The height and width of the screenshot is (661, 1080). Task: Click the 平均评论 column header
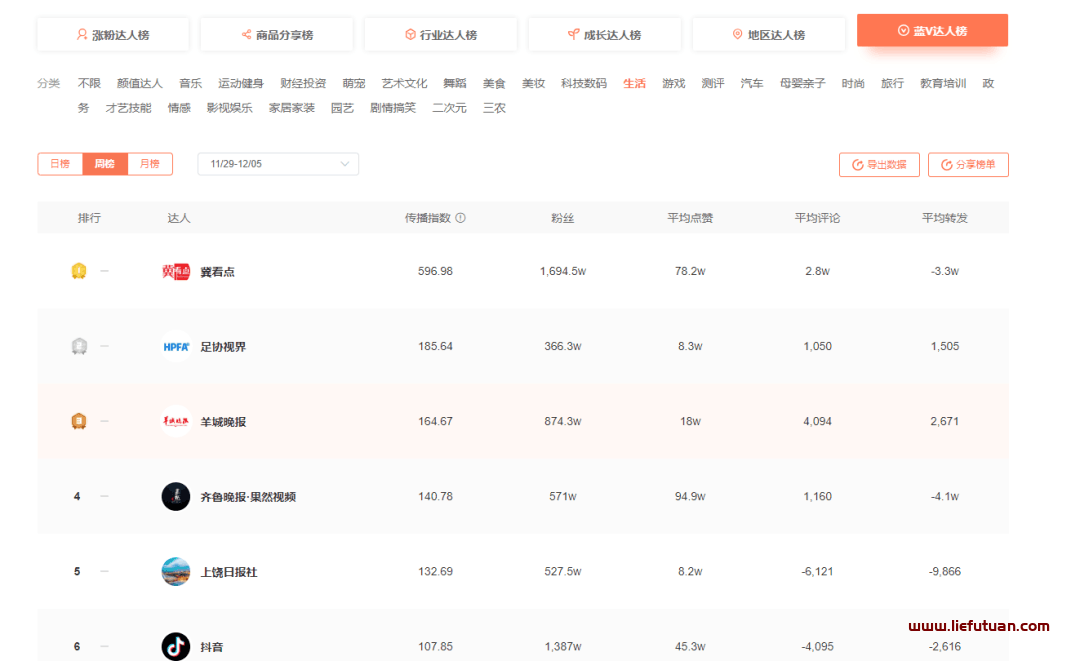(817, 218)
